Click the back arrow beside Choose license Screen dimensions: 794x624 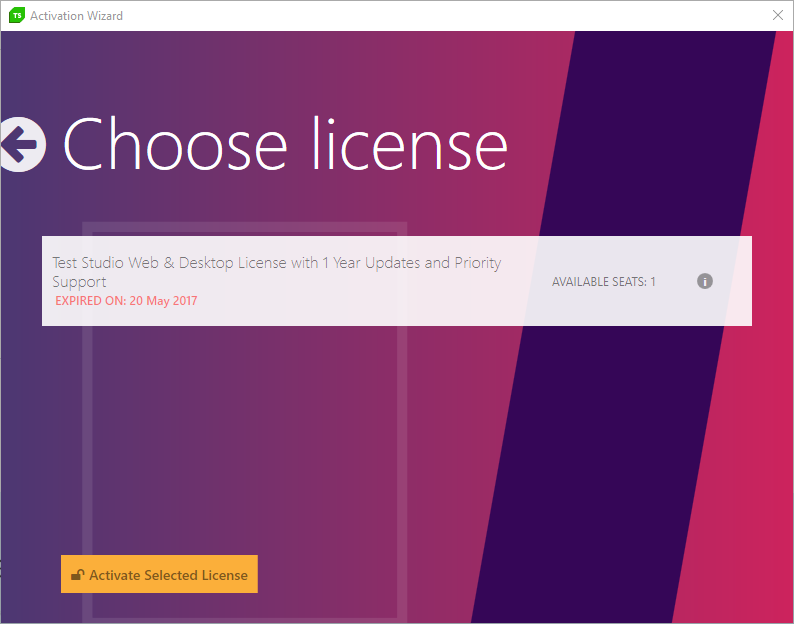pyautogui.click(x=22, y=144)
